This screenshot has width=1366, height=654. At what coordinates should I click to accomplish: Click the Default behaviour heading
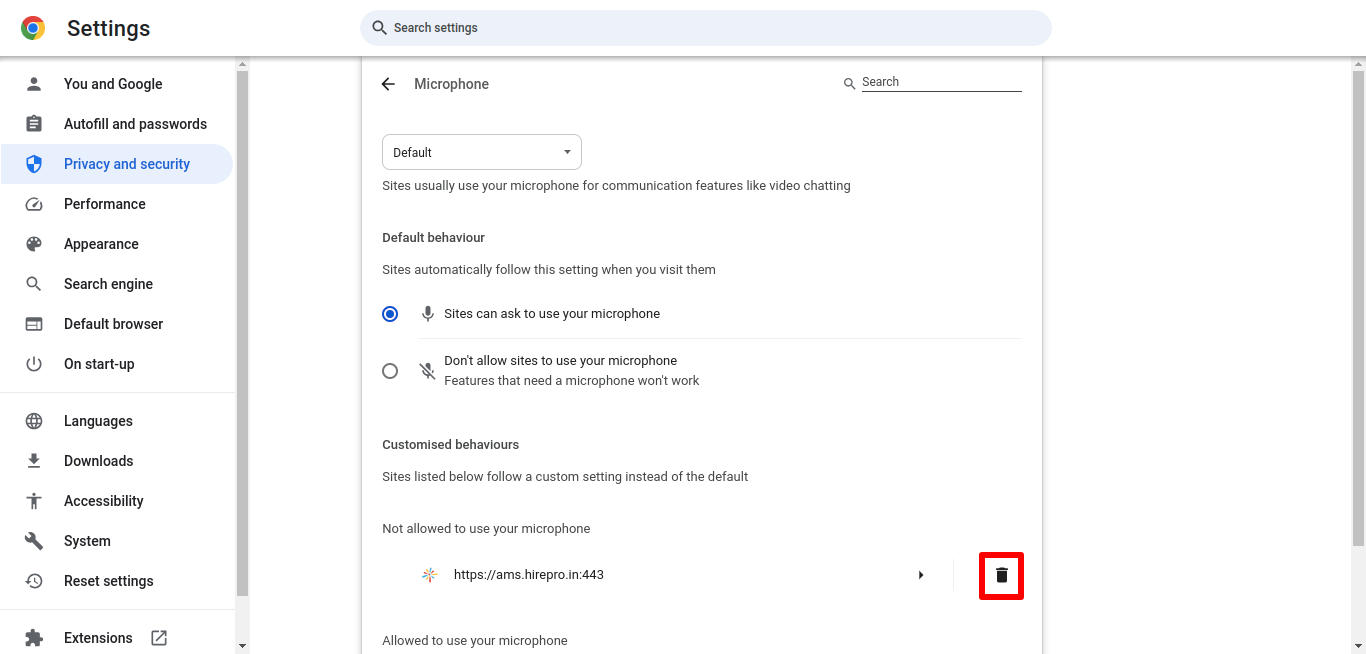[434, 238]
